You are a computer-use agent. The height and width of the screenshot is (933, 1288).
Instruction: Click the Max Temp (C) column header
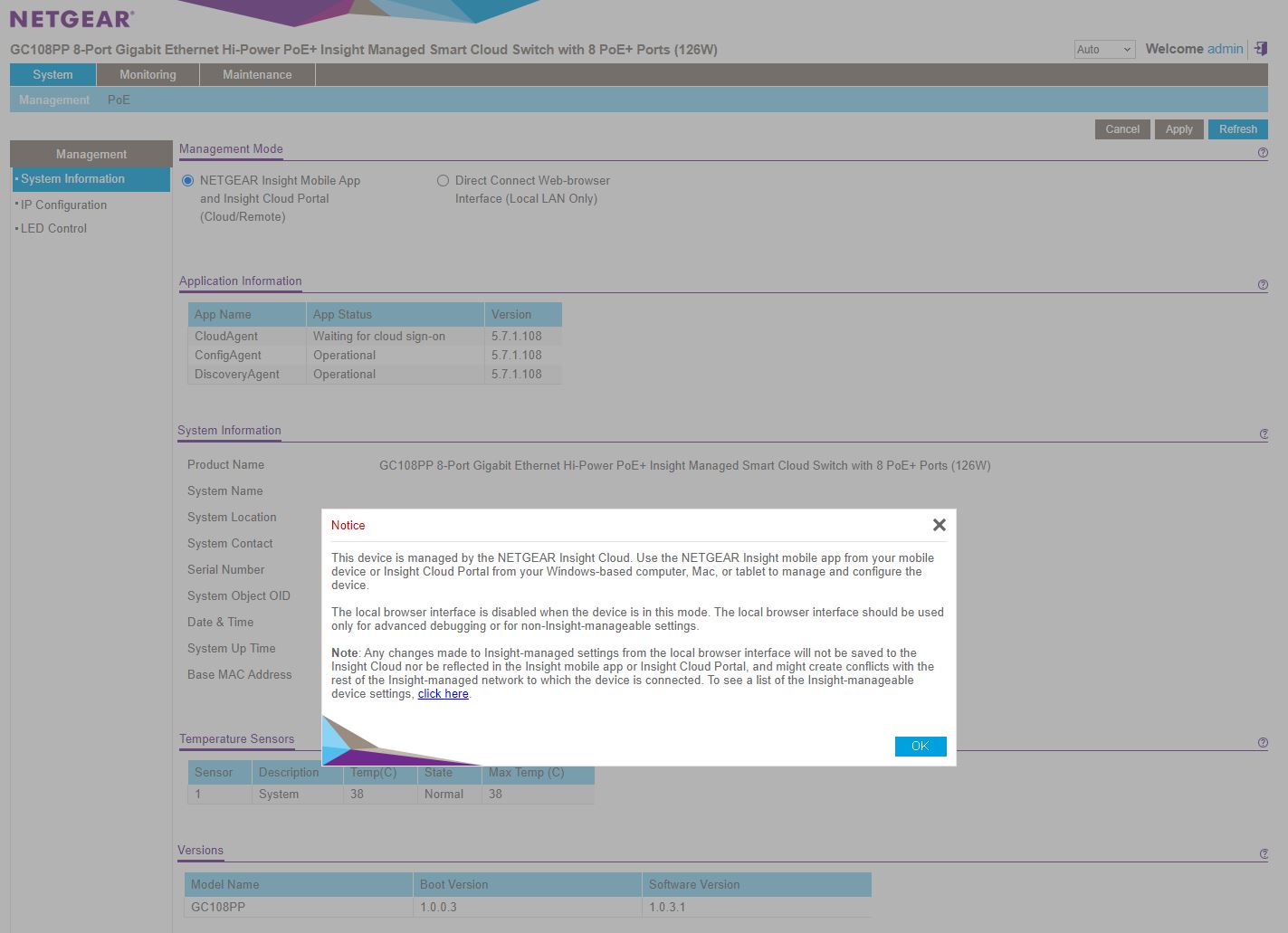tap(539, 773)
